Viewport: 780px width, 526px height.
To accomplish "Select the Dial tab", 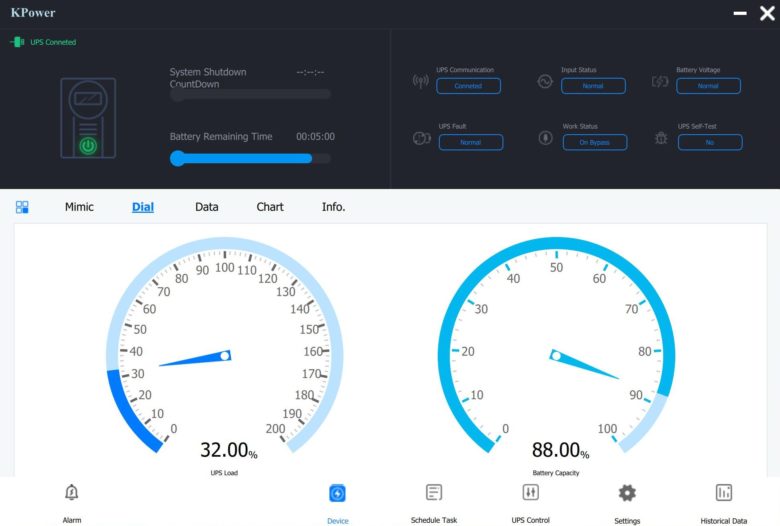I will click(x=143, y=207).
